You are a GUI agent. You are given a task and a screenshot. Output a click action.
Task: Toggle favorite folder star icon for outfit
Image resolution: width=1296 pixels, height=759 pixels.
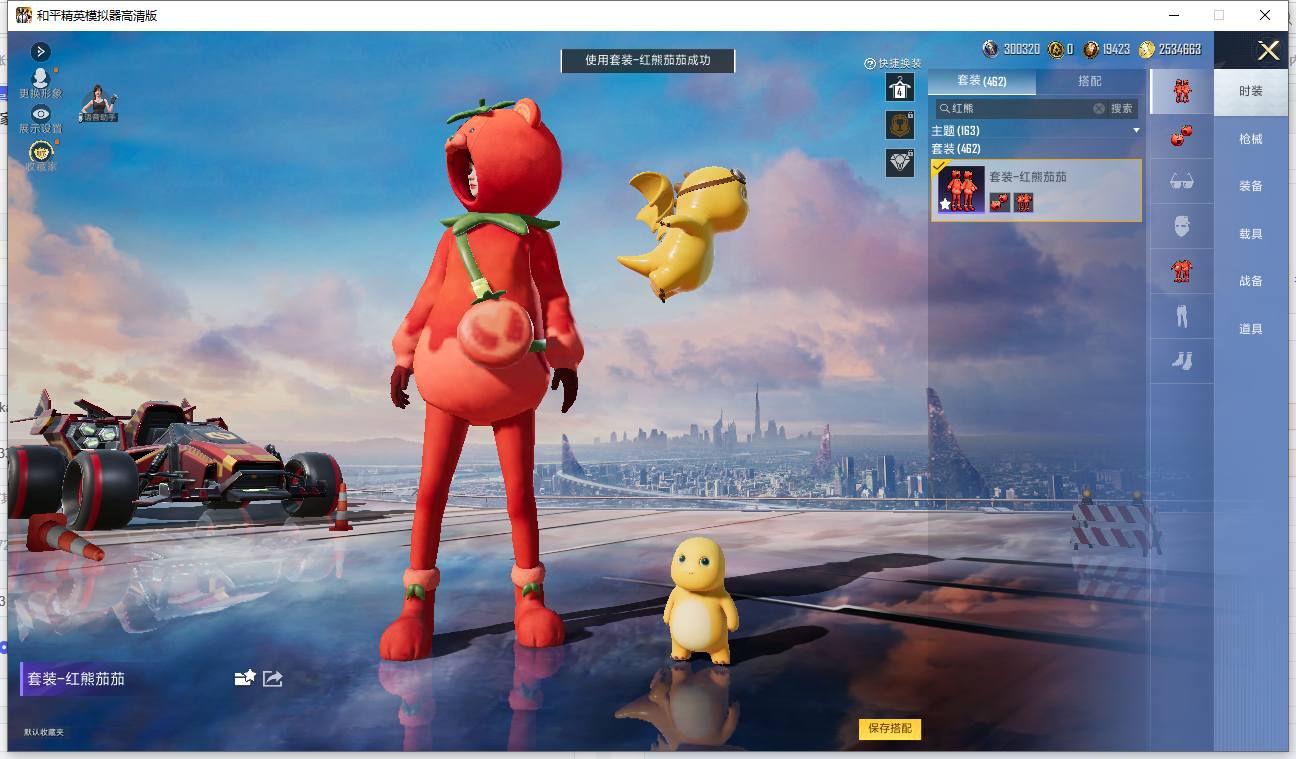tap(245, 678)
